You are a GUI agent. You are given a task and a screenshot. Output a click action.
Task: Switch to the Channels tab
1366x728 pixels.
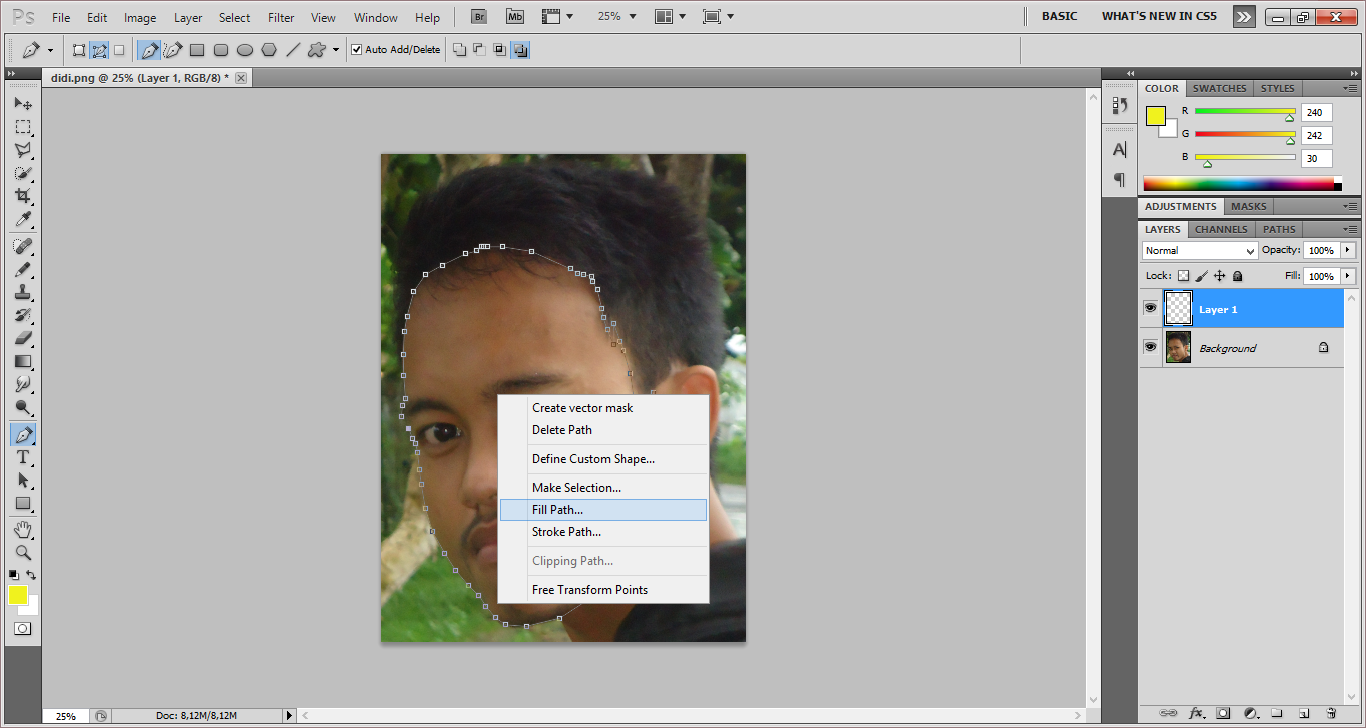click(x=1221, y=229)
